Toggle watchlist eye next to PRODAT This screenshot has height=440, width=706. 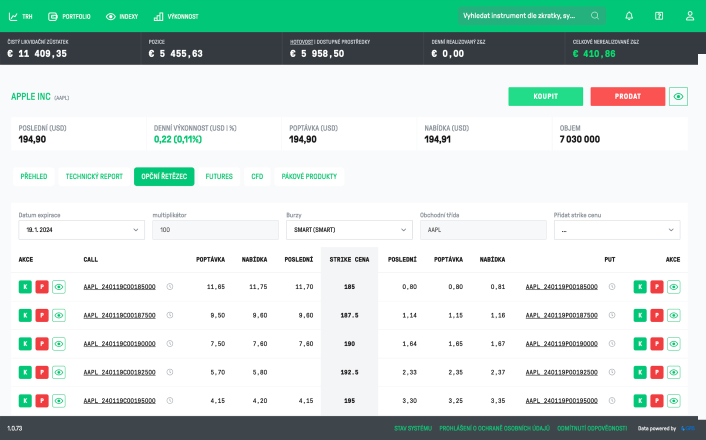(678, 96)
